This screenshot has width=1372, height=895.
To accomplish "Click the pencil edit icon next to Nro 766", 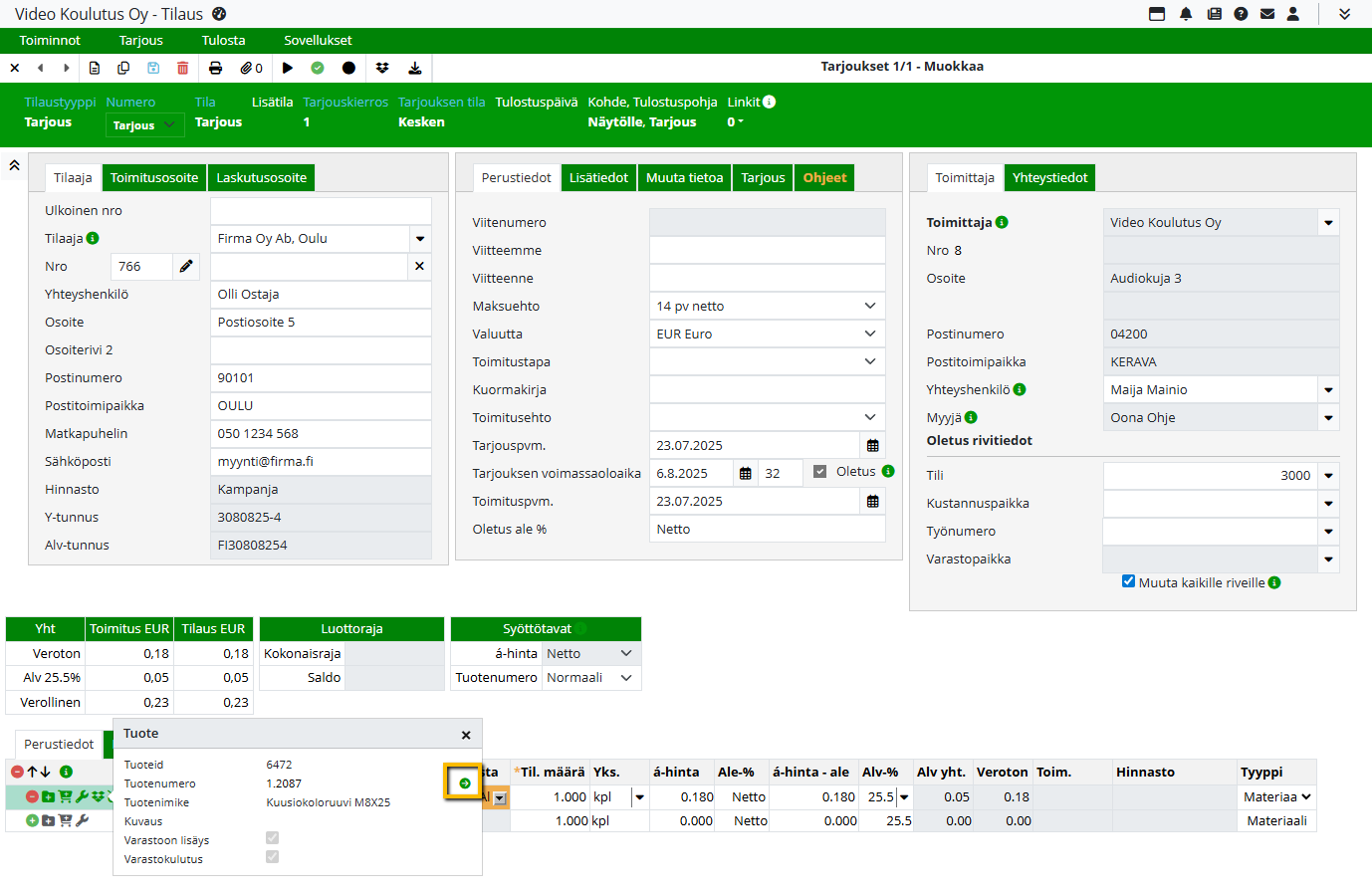I will [186, 267].
